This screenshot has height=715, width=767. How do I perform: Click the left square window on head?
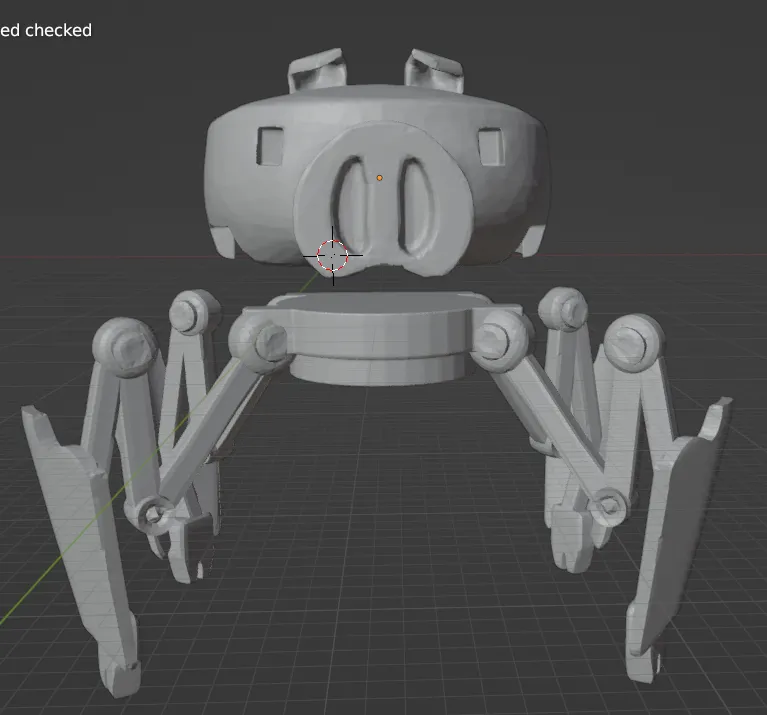(270, 146)
